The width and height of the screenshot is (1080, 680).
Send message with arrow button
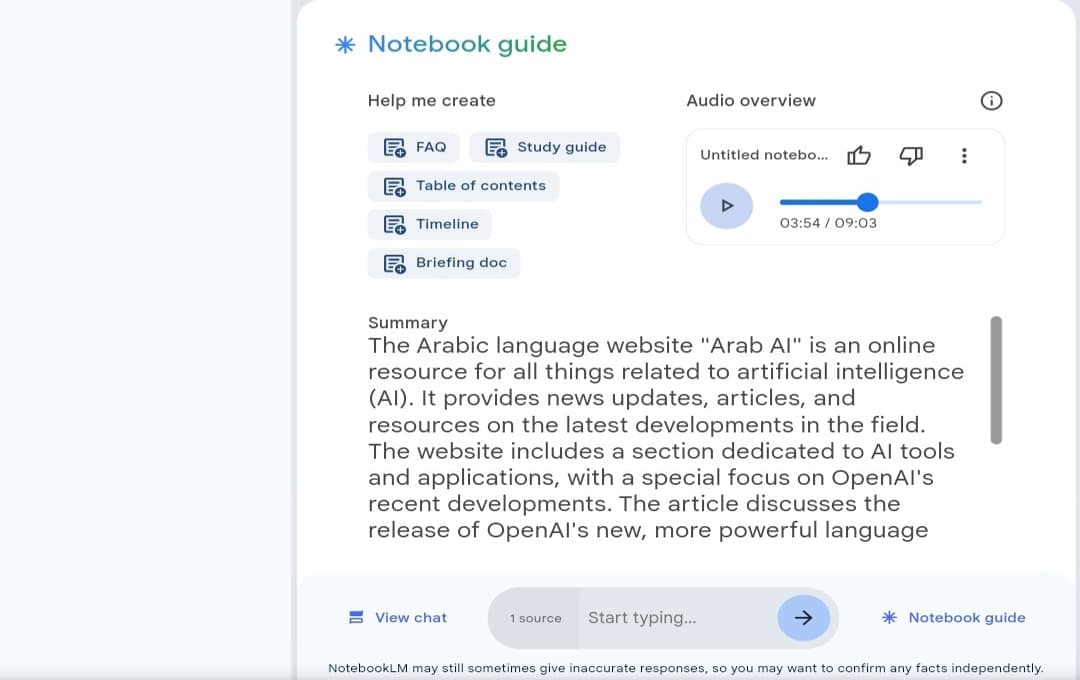(803, 618)
